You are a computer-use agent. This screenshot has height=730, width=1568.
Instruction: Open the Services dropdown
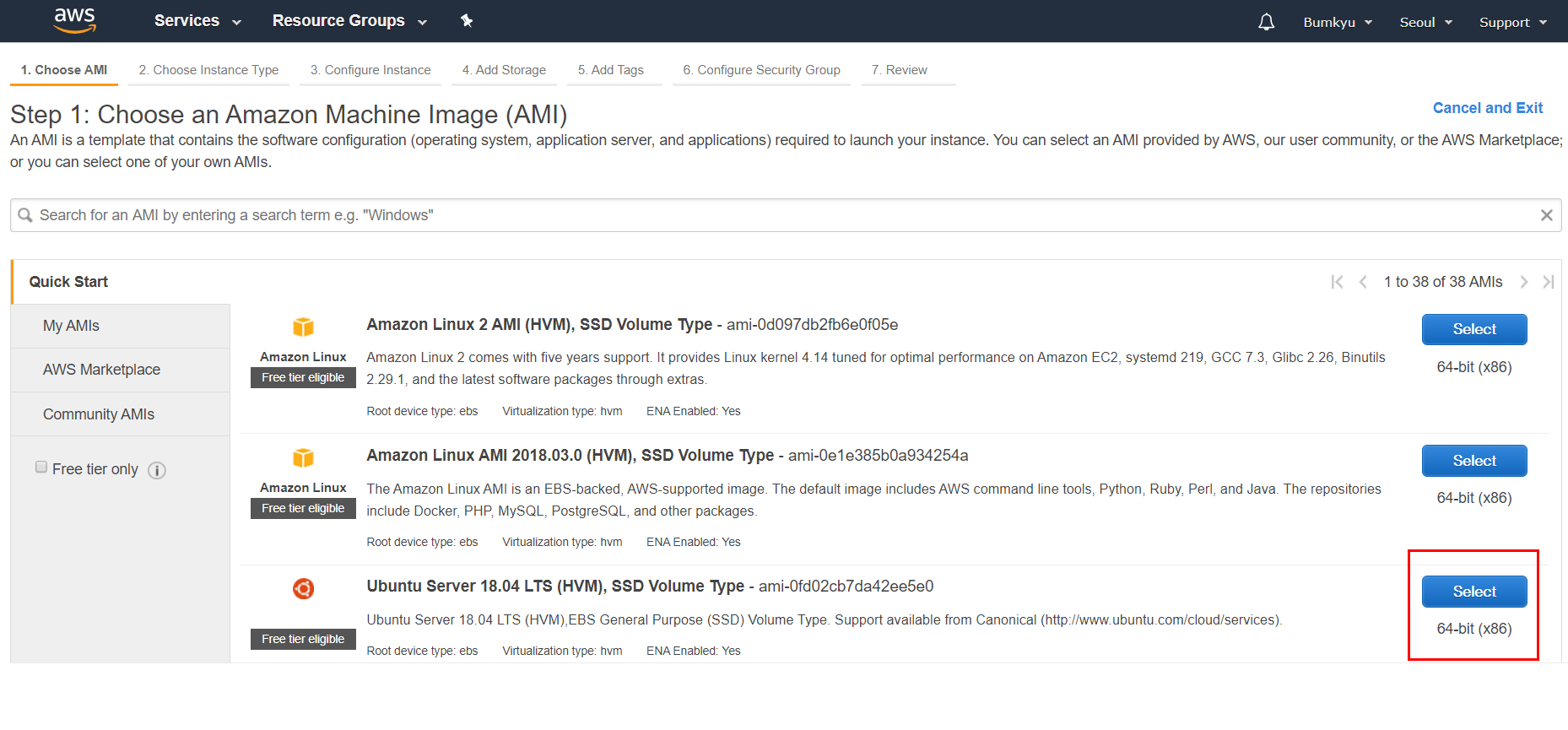tap(197, 21)
